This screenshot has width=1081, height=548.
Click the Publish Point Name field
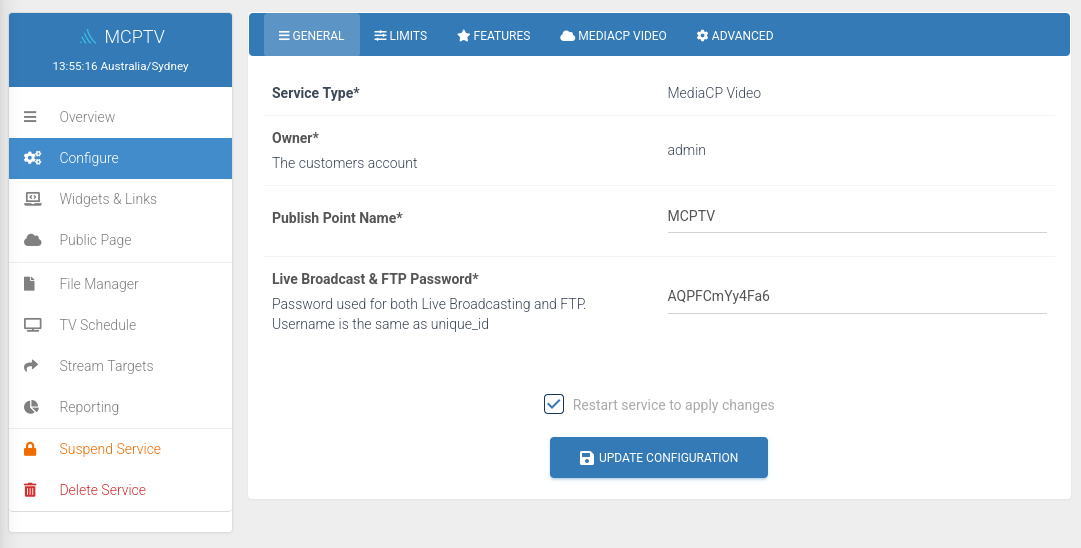click(x=857, y=217)
